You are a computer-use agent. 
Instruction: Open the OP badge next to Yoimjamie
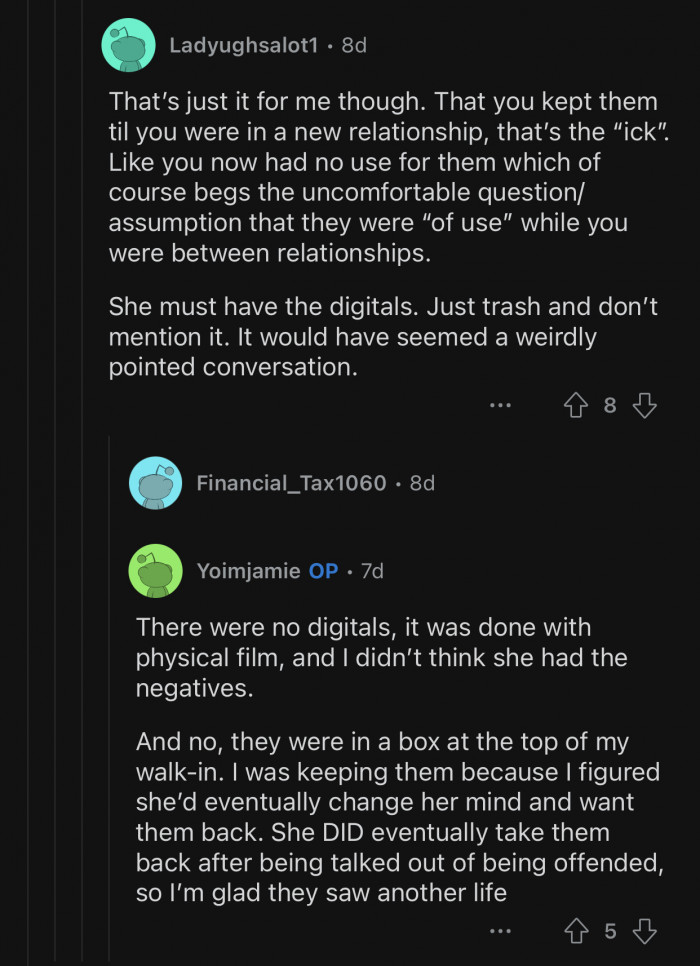(x=322, y=570)
